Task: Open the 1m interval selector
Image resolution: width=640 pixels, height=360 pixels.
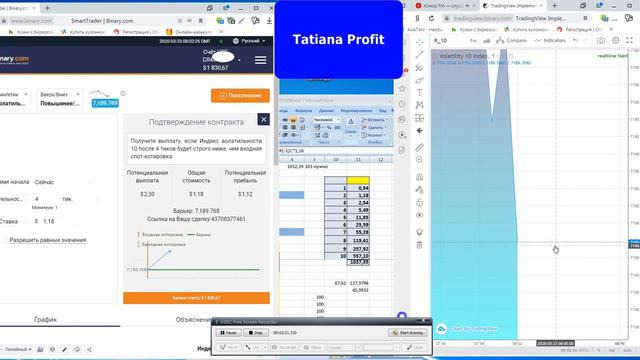Action: [x=473, y=40]
